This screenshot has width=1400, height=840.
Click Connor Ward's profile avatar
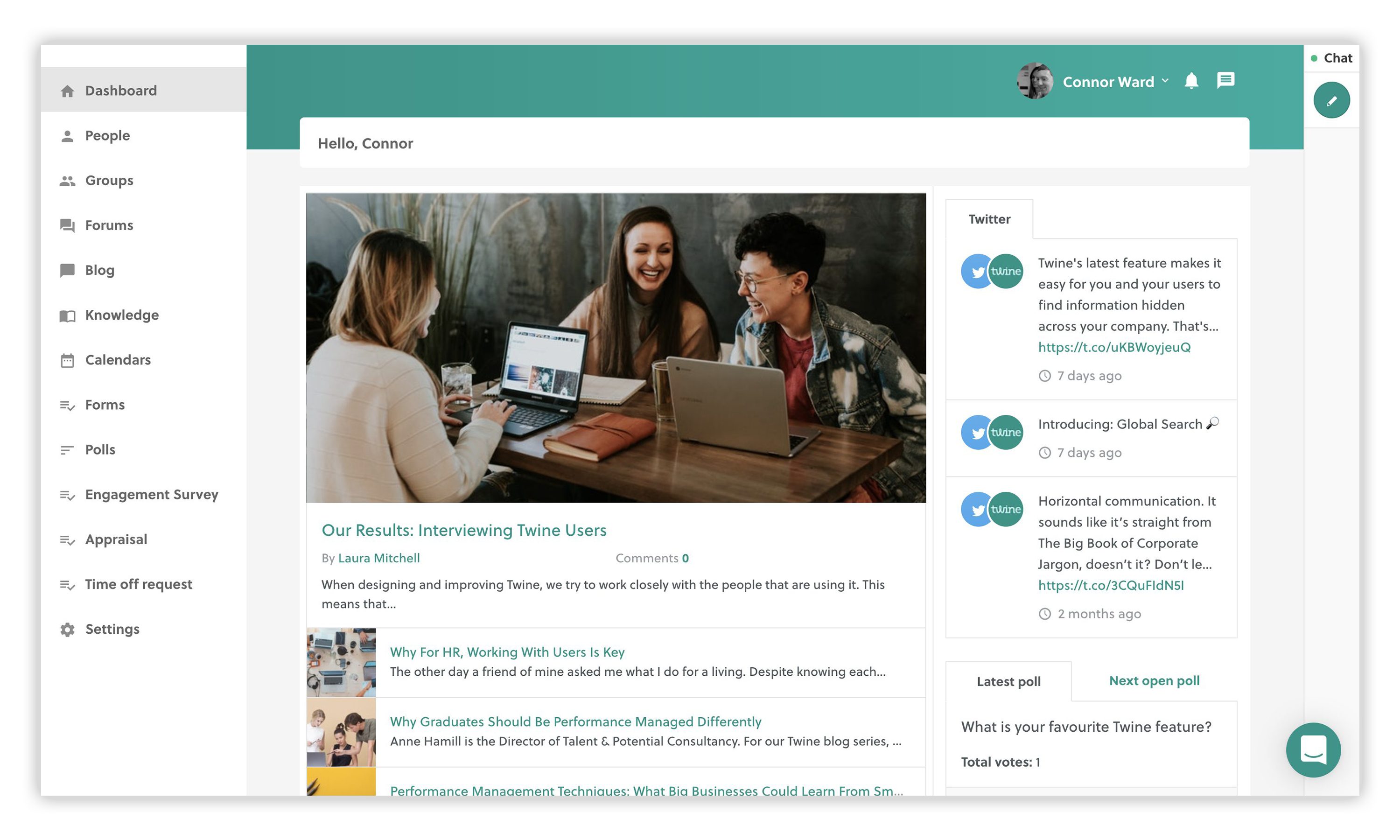[x=1035, y=82]
